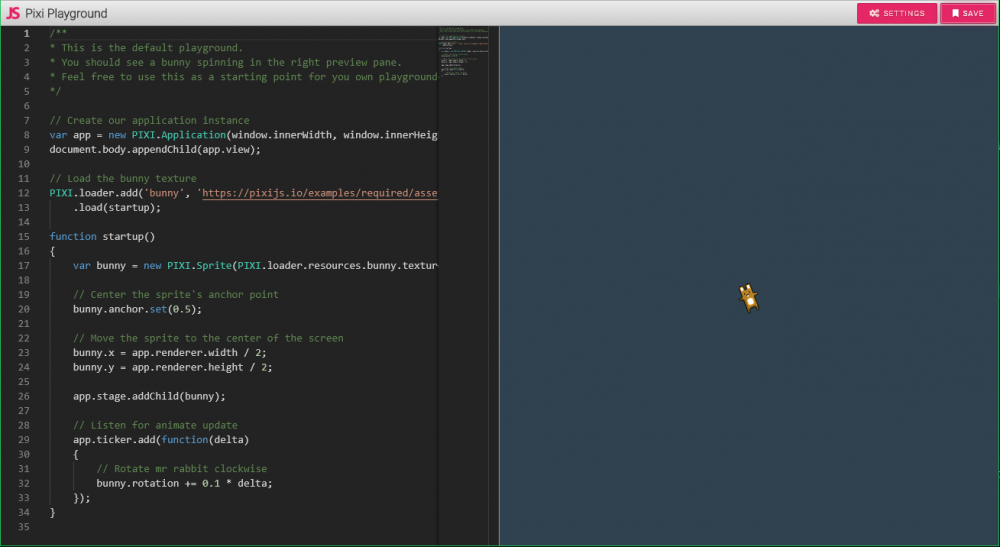
Task: Click the gear icon inside Settings button
Action: pyautogui.click(x=874, y=13)
